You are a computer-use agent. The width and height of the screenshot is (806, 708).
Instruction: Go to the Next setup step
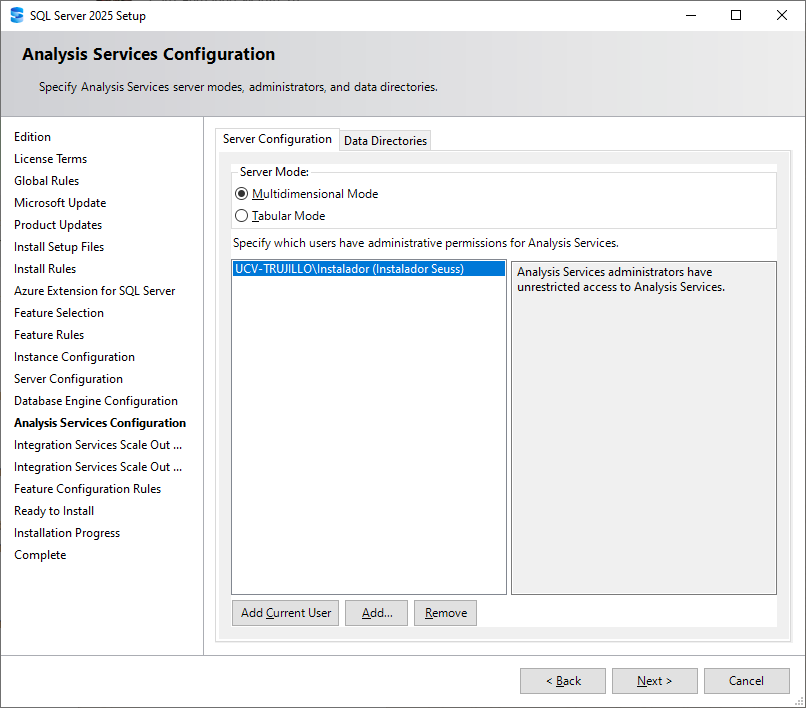pos(654,681)
